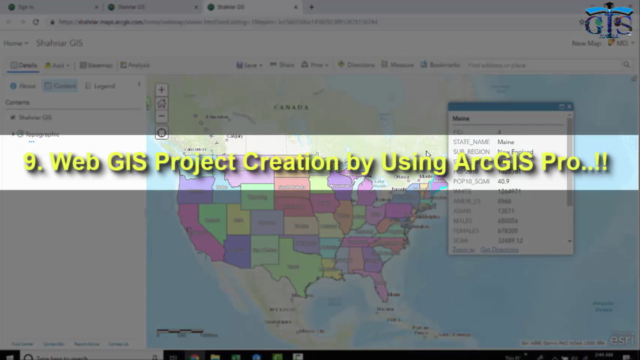Image resolution: width=640 pixels, height=360 pixels.
Task: Maximize the Maine popup window
Action: 562,107
